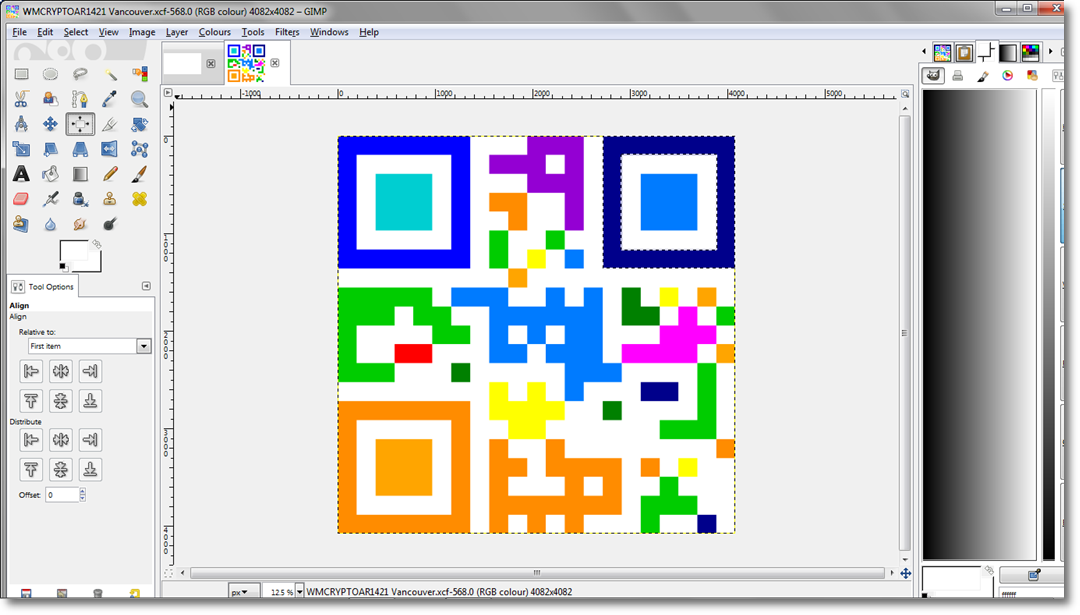
Task: Align left edge of target
Action: [31, 371]
